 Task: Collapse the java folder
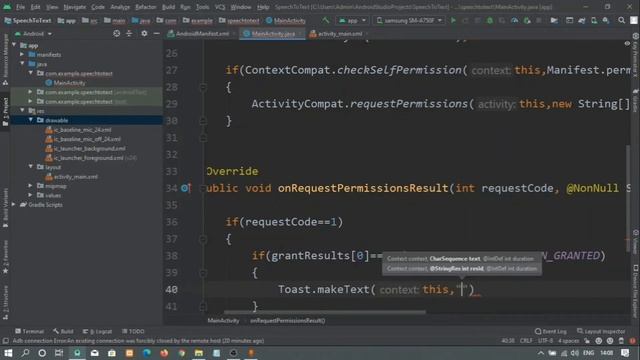pos(22,64)
